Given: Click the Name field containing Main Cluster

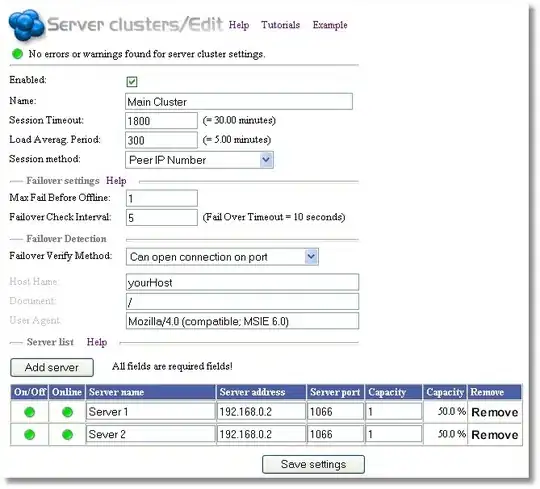Looking at the screenshot, I should click(239, 102).
